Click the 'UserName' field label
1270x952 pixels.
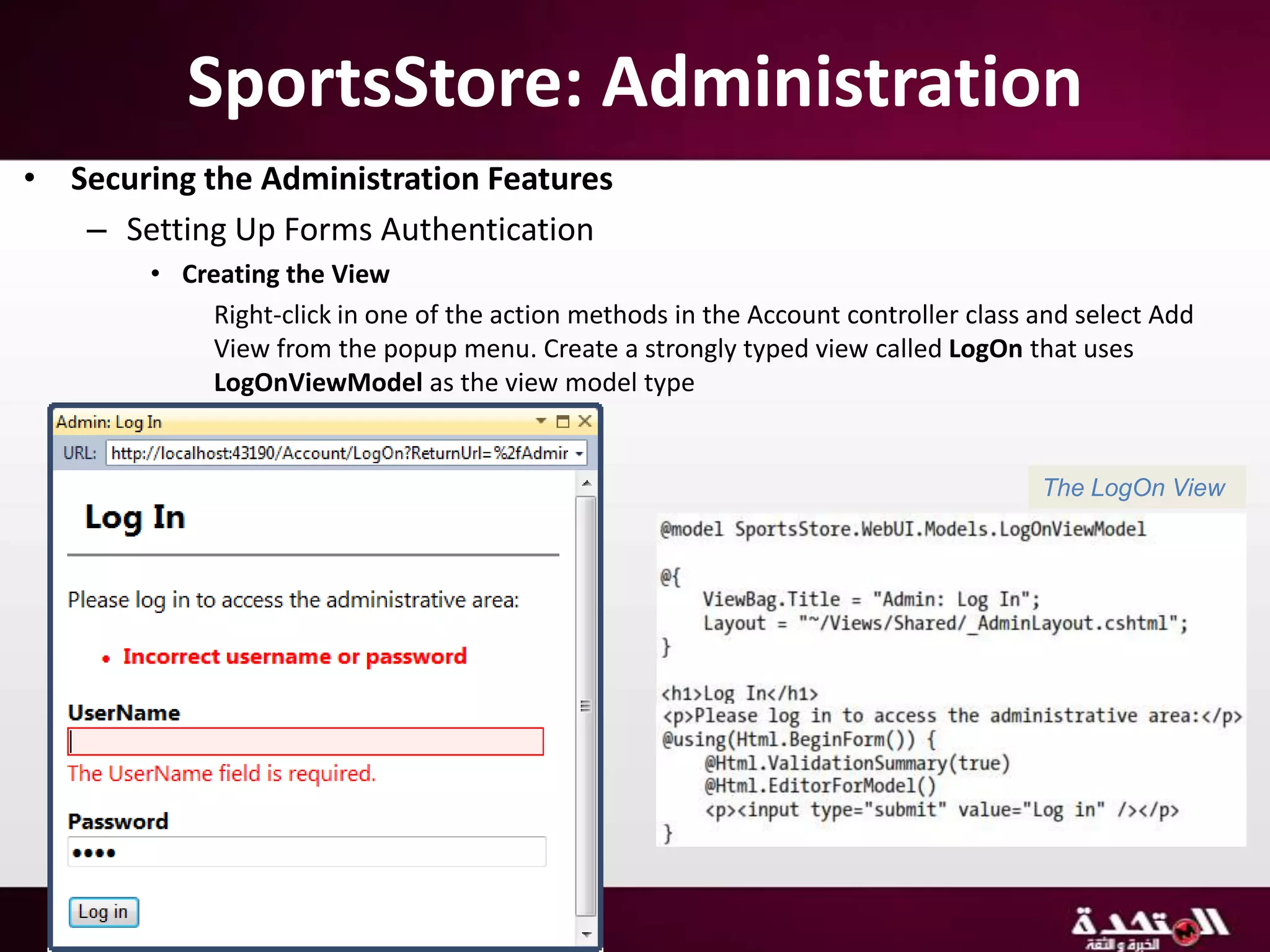[124, 713]
